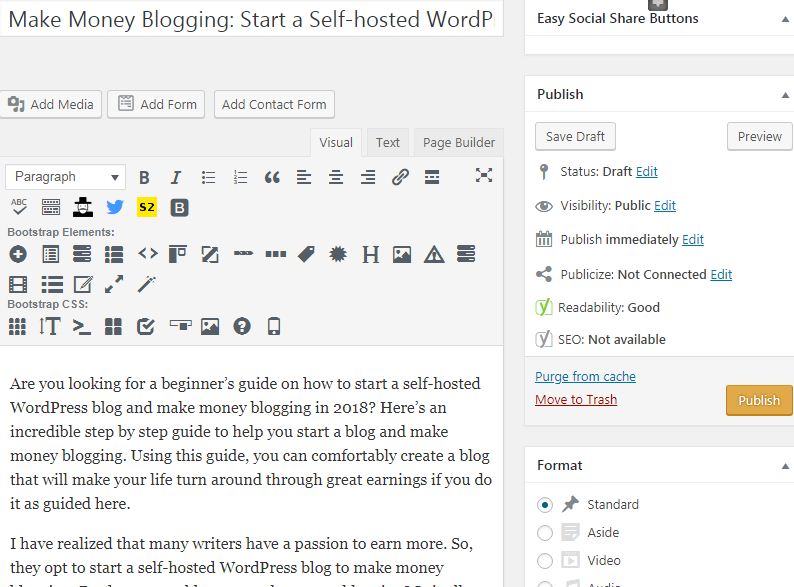The height and width of the screenshot is (587, 794).
Task: Save the post as draft
Action: (x=575, y=137)
